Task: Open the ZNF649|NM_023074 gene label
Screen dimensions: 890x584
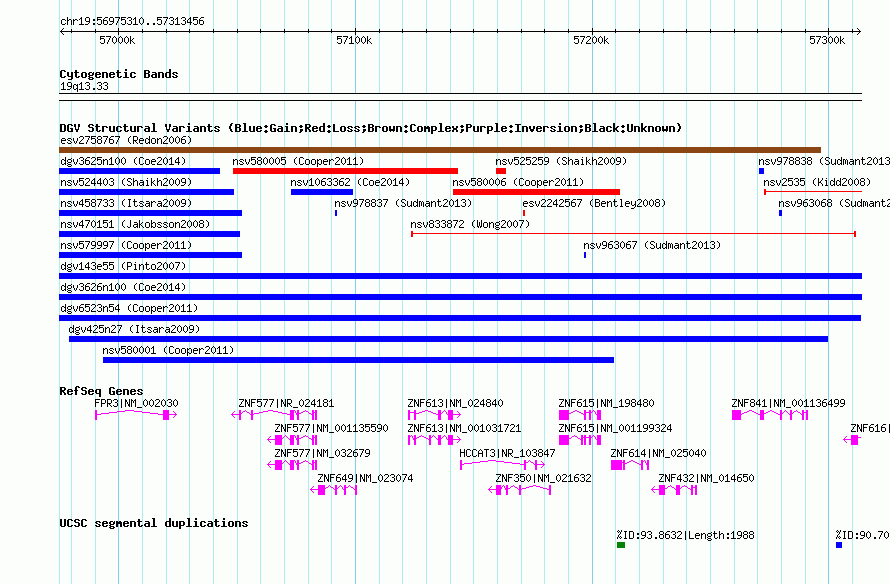Action: (365, 478)
